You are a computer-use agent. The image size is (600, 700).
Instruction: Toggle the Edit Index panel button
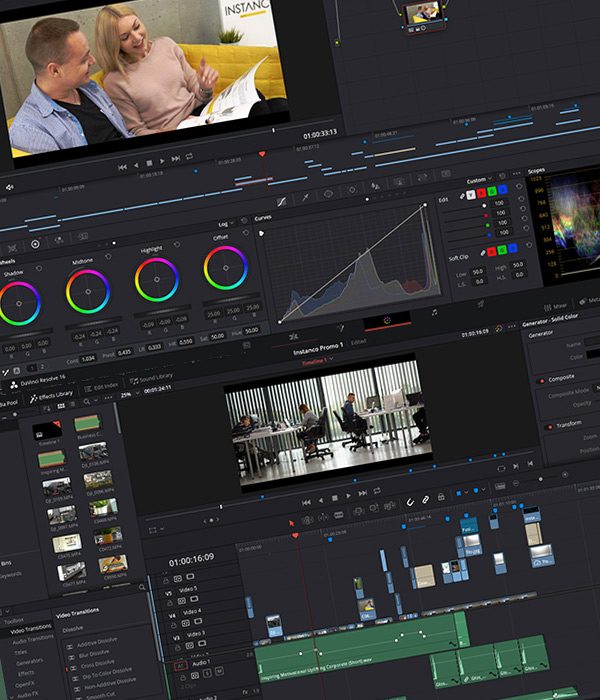click(x=102, y=387)
